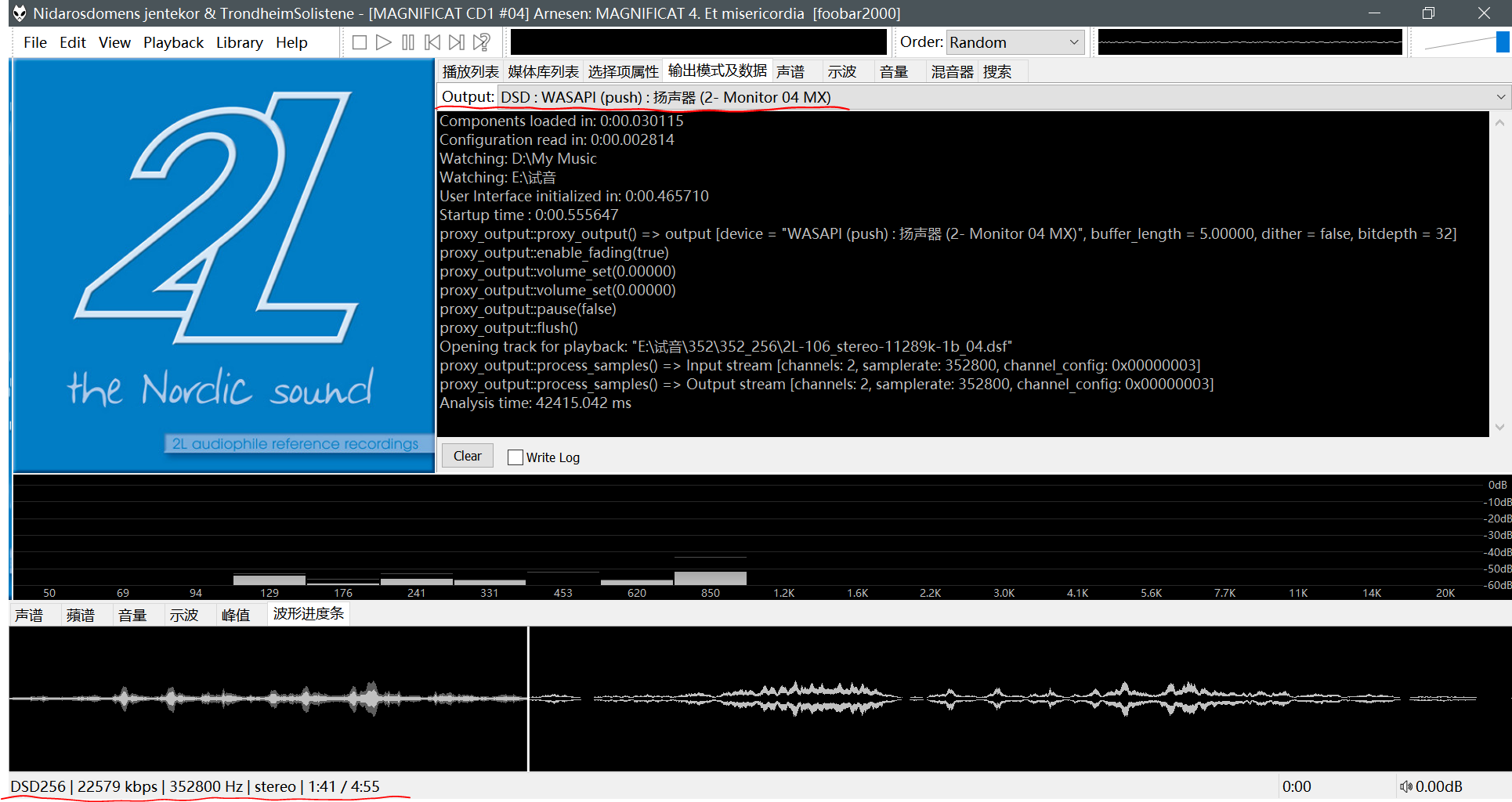Click the speaker icon in status bar
The width and height of the screenshot is (1512, 802).
tap(1406, 786)
